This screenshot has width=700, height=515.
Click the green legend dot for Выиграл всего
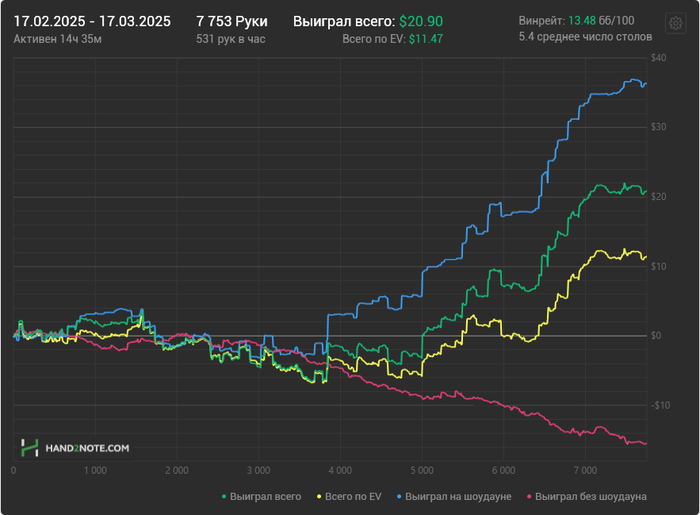pyautogui.click(x=224, y=497)
